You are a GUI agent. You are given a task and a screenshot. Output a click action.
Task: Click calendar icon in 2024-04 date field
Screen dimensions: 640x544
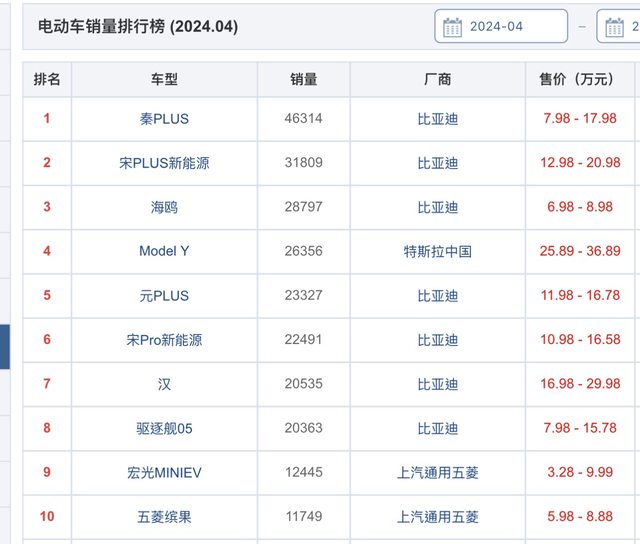[x=452, y=26]
